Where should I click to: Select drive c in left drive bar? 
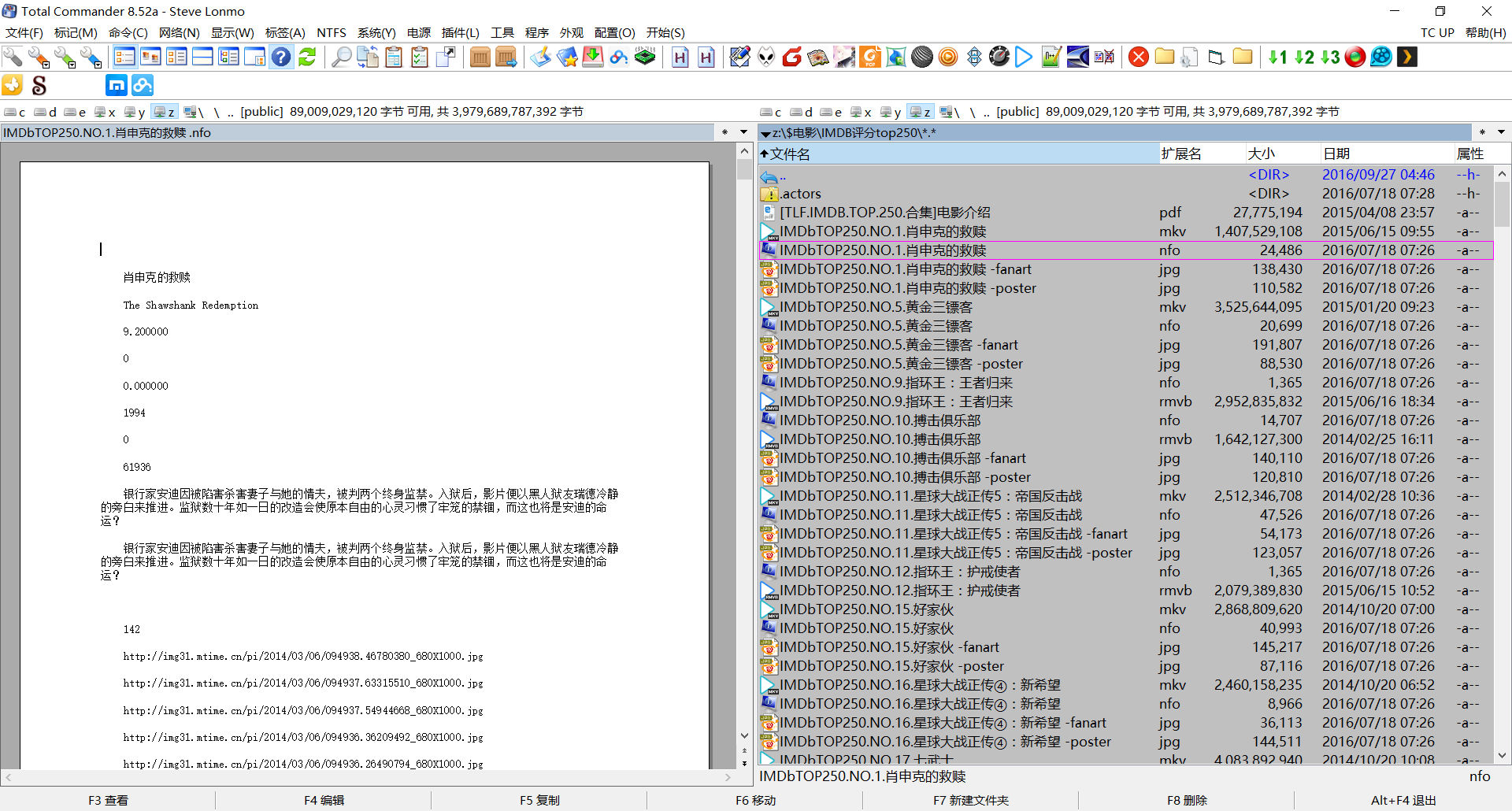click(x=15, y=112)
